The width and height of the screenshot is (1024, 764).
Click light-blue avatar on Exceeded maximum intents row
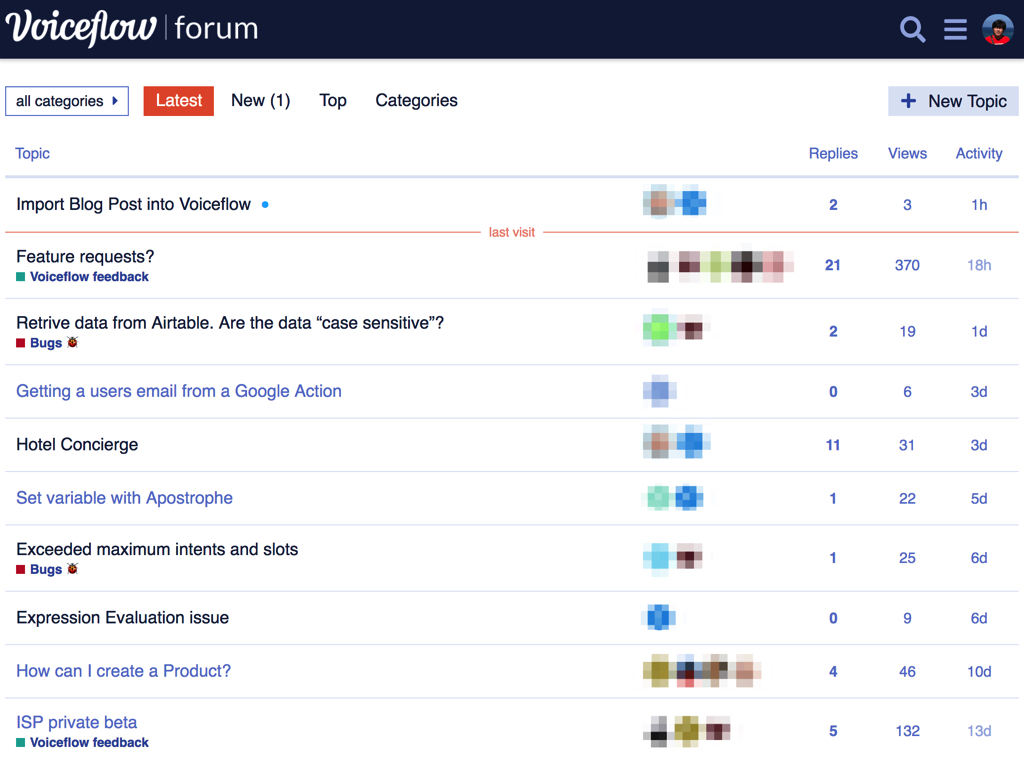658,559
